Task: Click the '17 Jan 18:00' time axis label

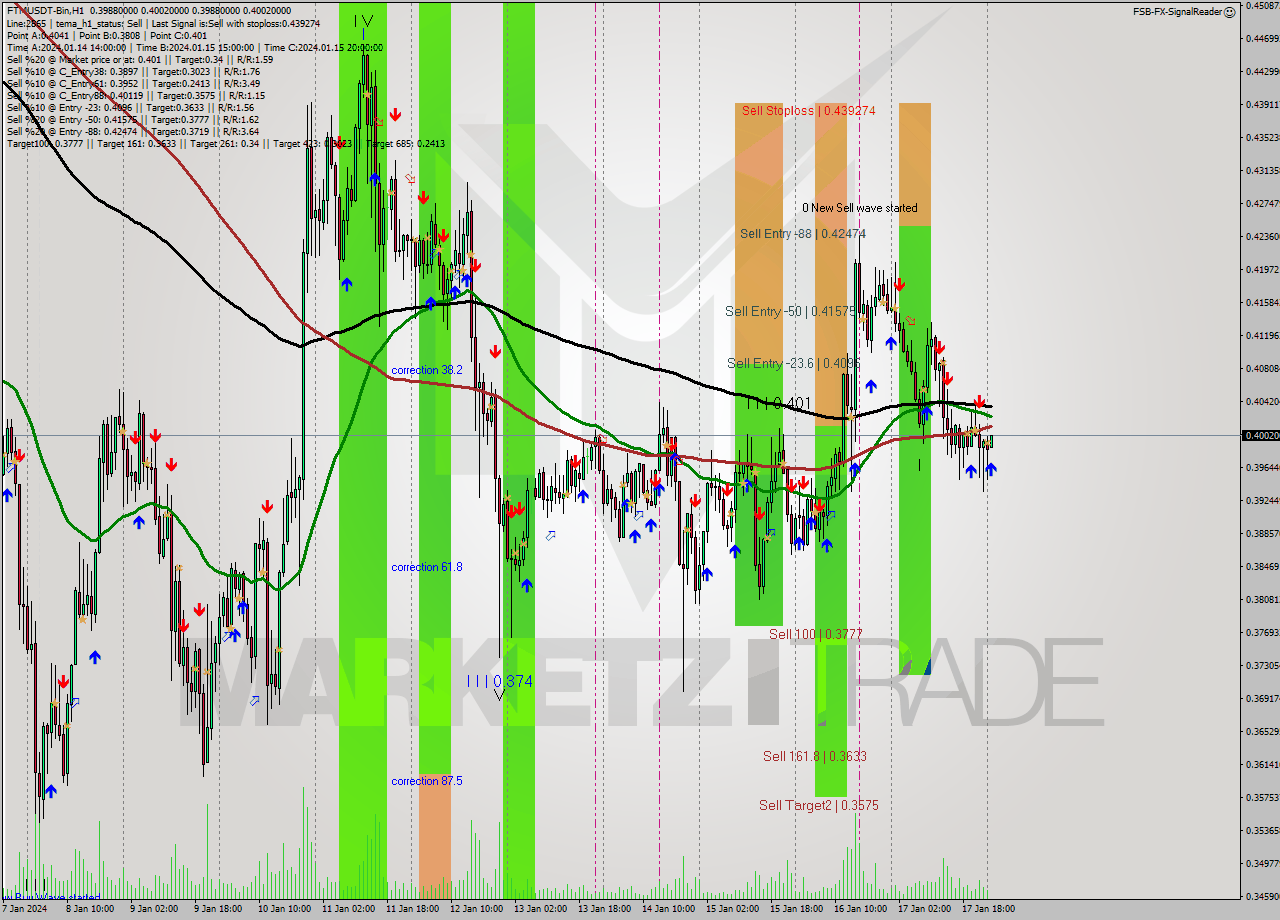Action: point(988,910)
